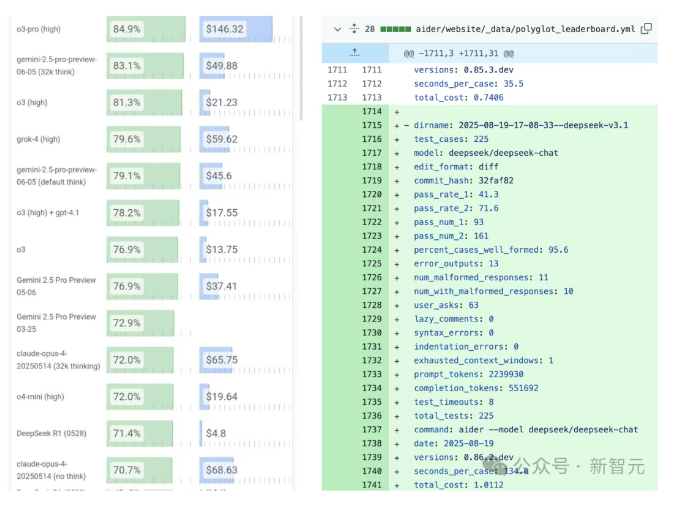Select the pass_rate_1: 41.3 line

point(456,194)
